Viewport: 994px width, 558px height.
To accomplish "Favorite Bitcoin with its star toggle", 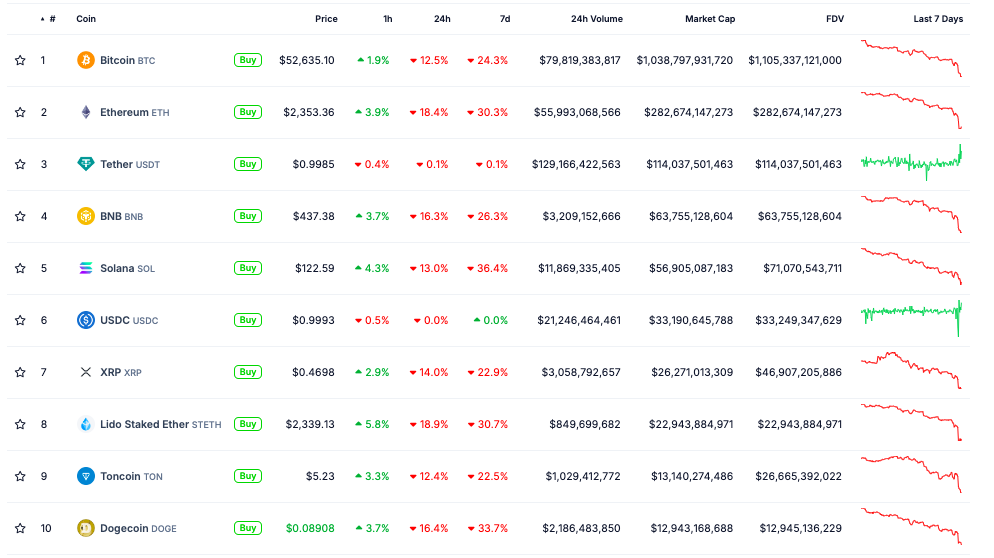I will coord(20,60).
